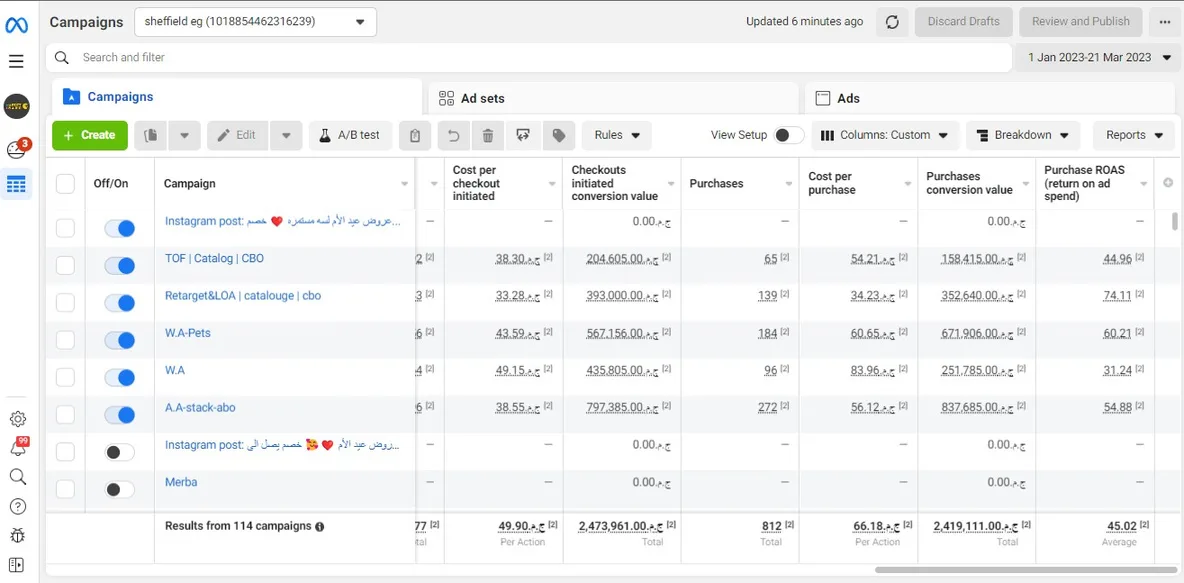Click the green Create button

90,135
